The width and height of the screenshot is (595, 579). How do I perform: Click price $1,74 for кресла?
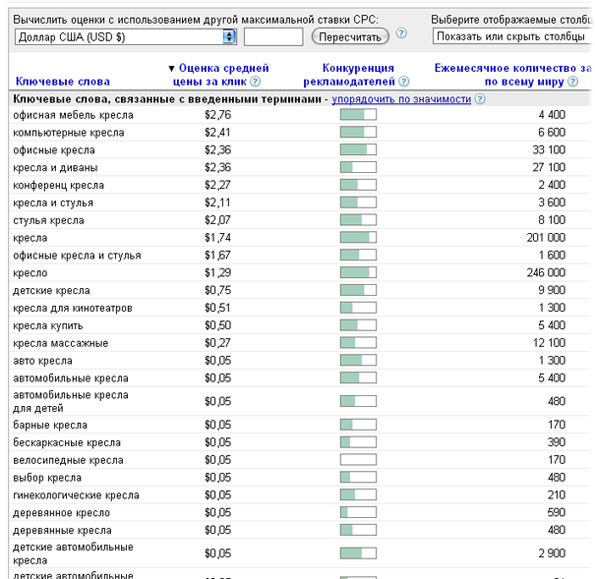click(x=218, y=238)
